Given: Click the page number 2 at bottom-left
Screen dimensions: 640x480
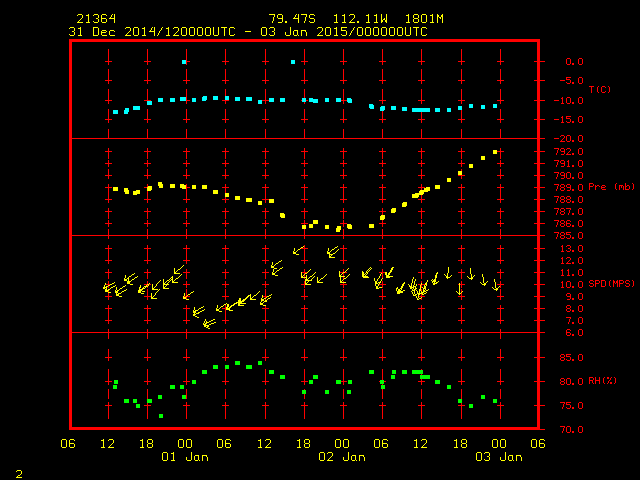Looking at the screenshot, I should (19, 474).
